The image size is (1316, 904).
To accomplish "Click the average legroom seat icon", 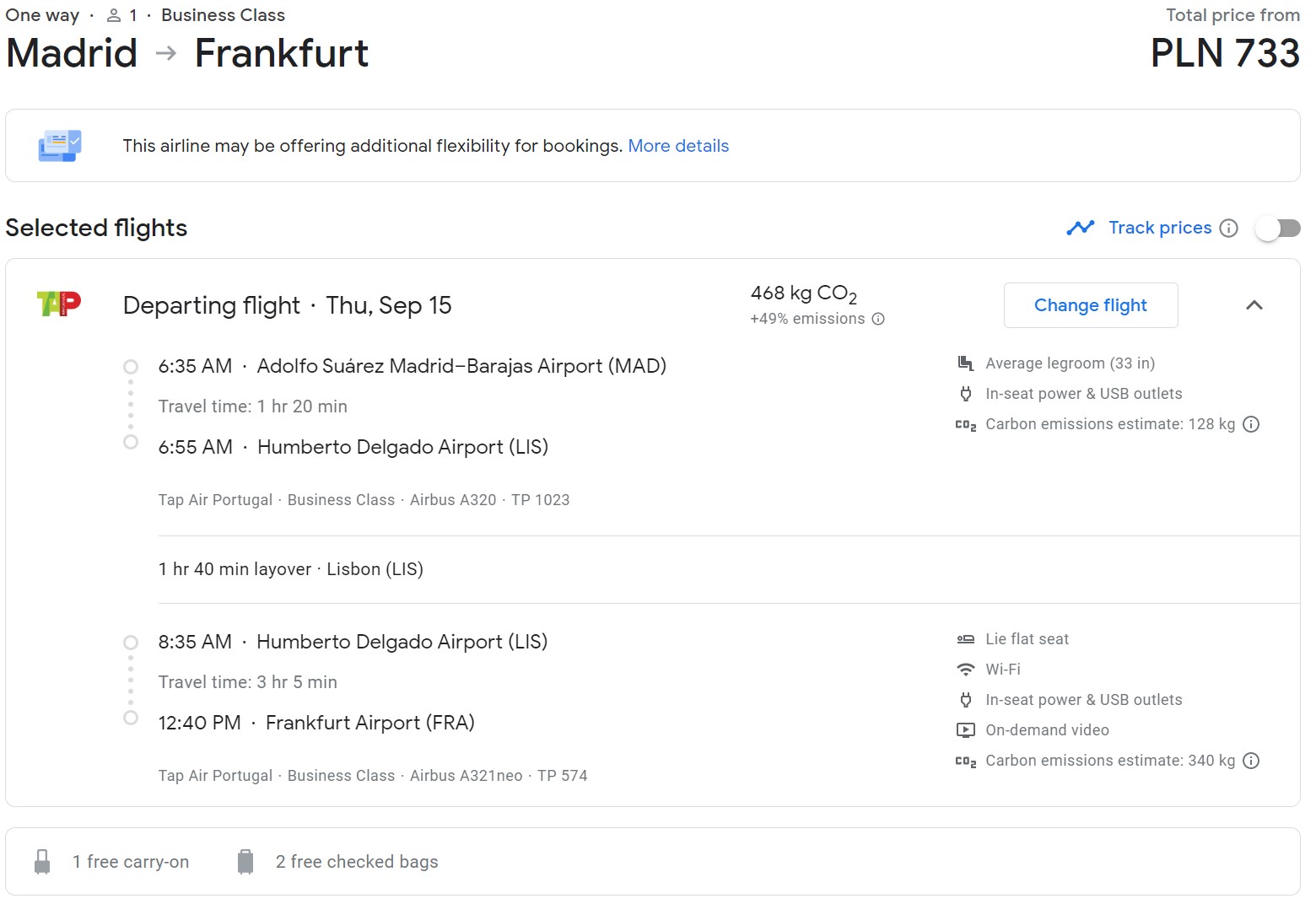I will point(966,363).
